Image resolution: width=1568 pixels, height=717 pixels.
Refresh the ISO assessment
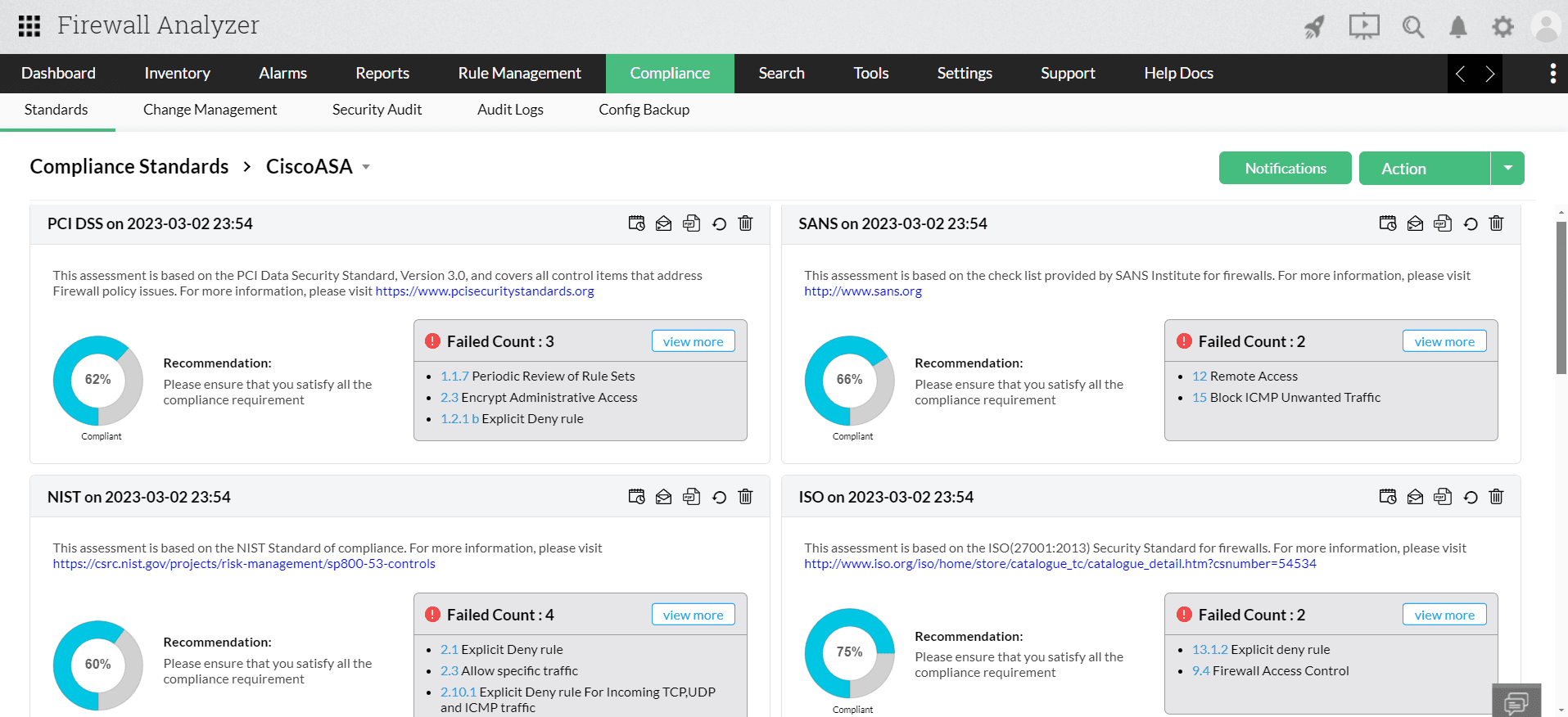pyautogui.click(x=1471, y=497)
